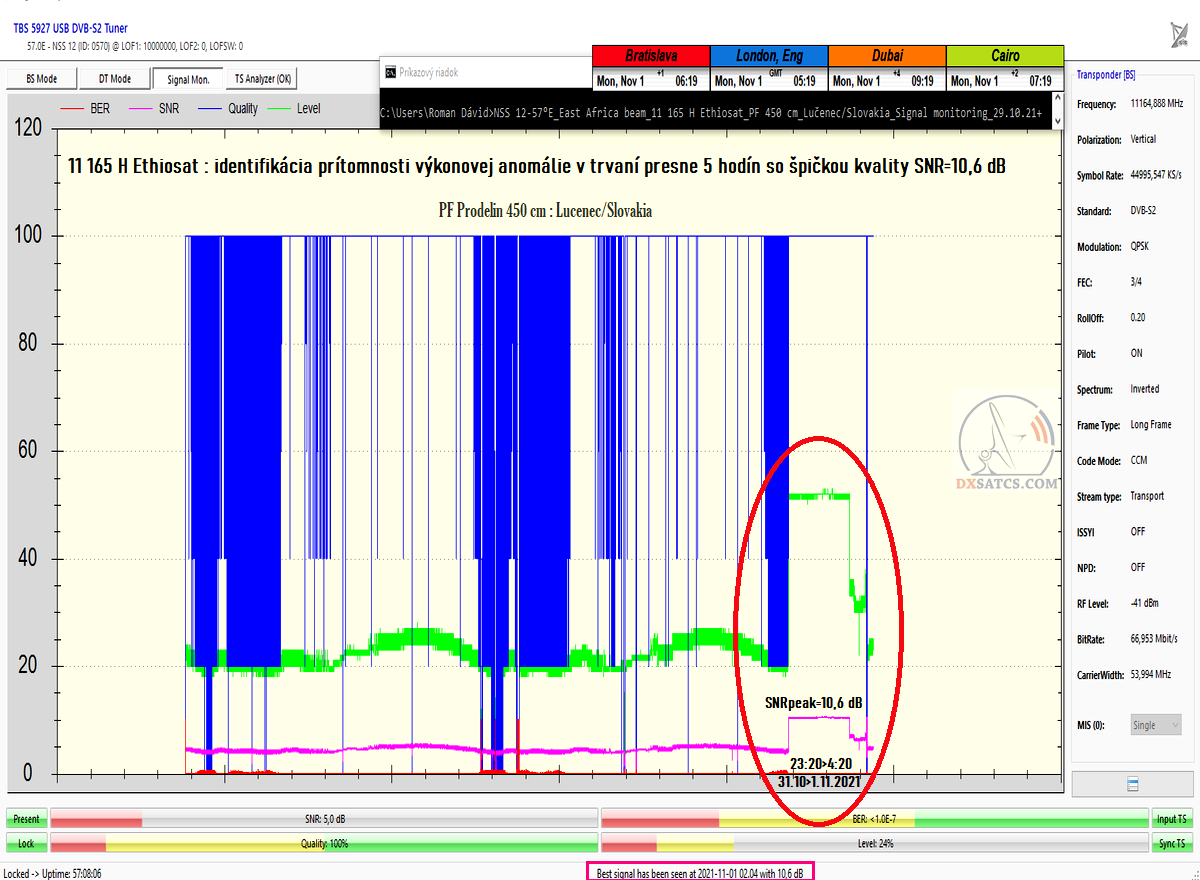Viewport: 1200px width, 880px height.
Task: Open the MIS Single dropdown
Action: pos(1156,725)
